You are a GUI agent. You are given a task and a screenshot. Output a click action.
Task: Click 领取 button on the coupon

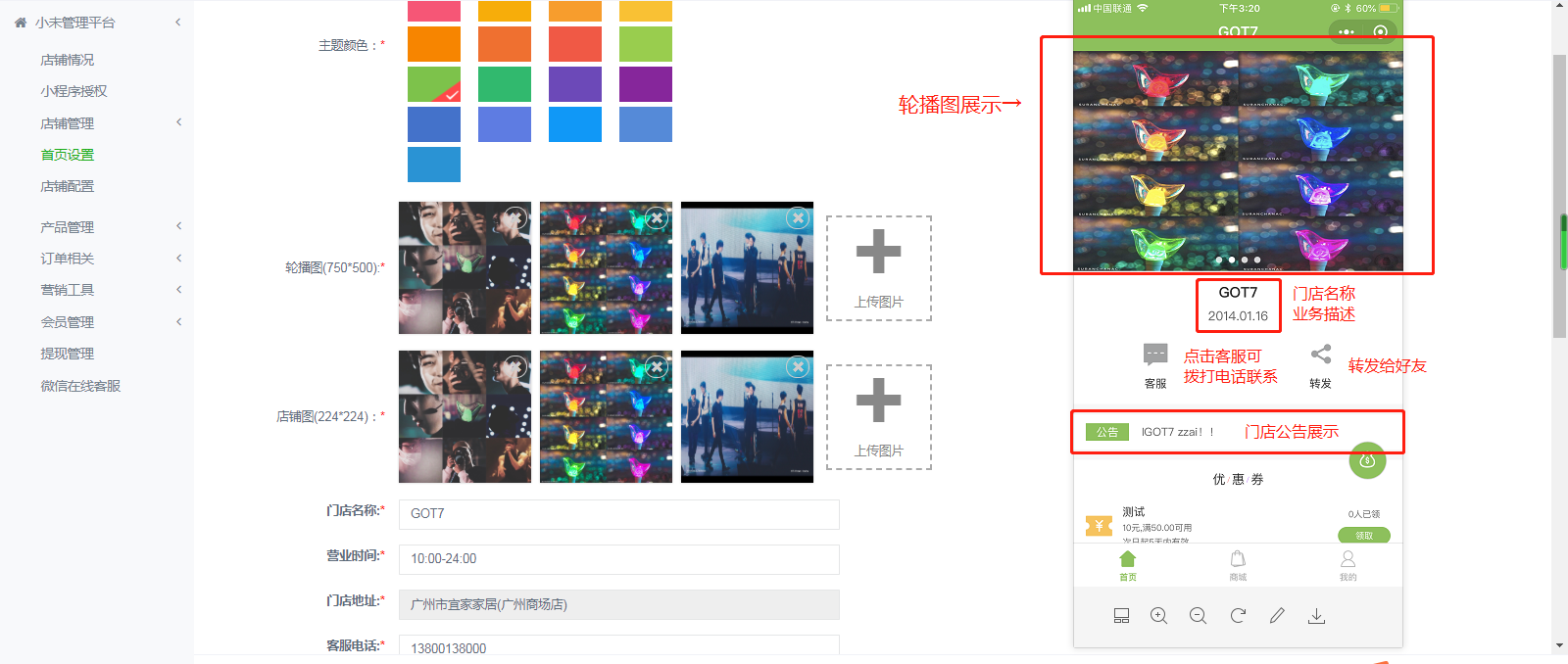1363,535
